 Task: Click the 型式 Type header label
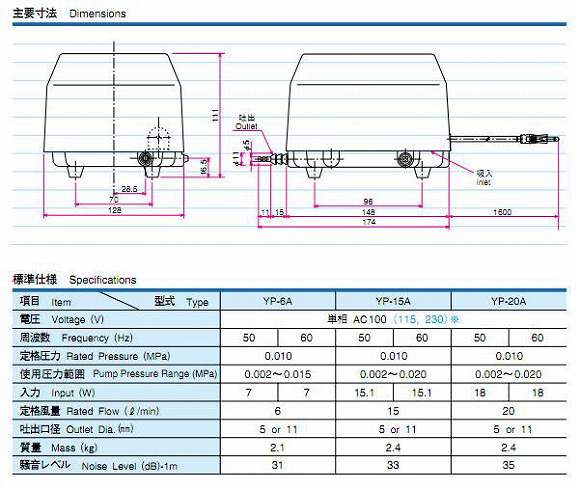[181, 301]
